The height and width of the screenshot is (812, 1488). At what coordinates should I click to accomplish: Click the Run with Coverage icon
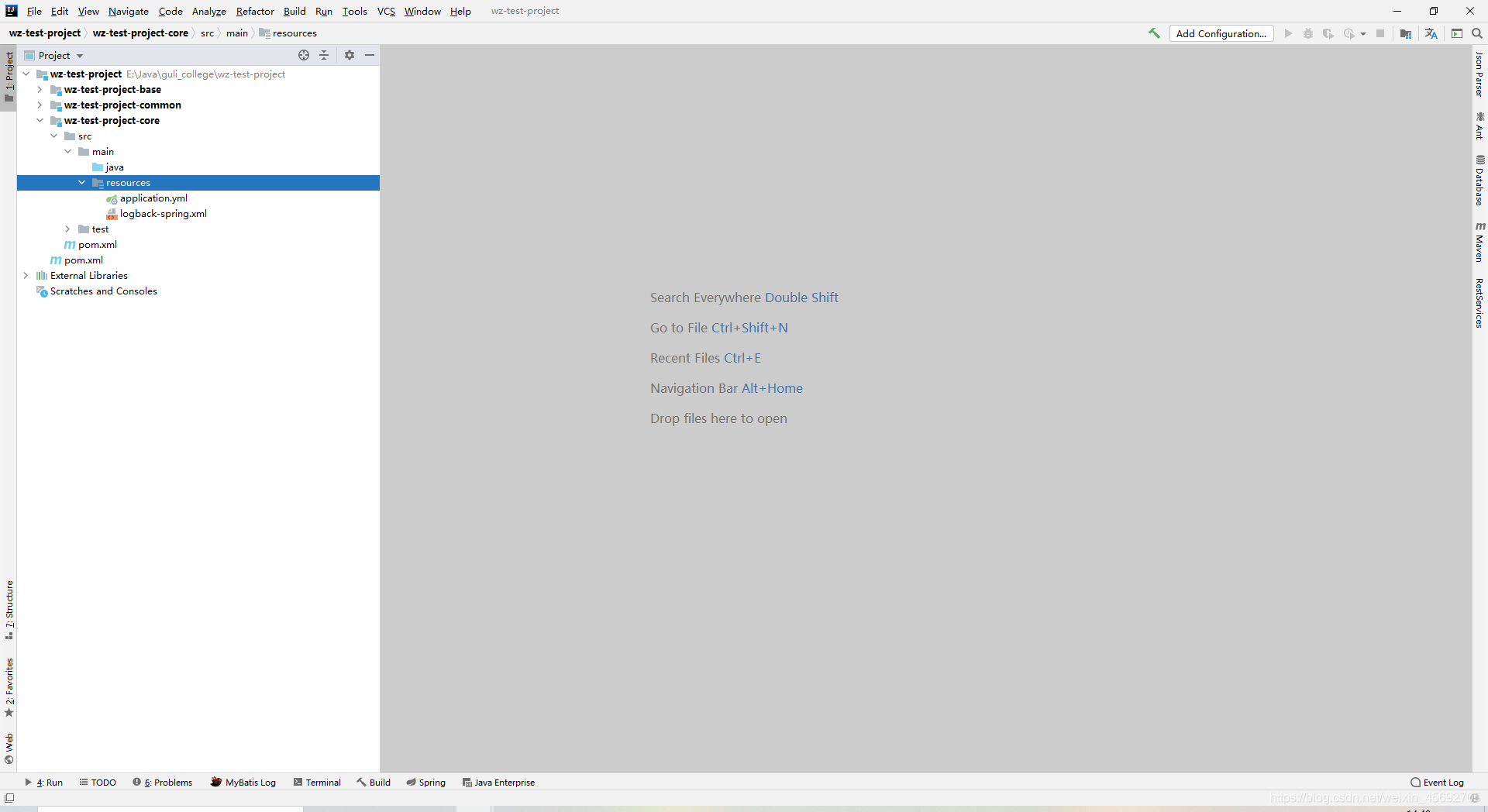[1328, 33]
